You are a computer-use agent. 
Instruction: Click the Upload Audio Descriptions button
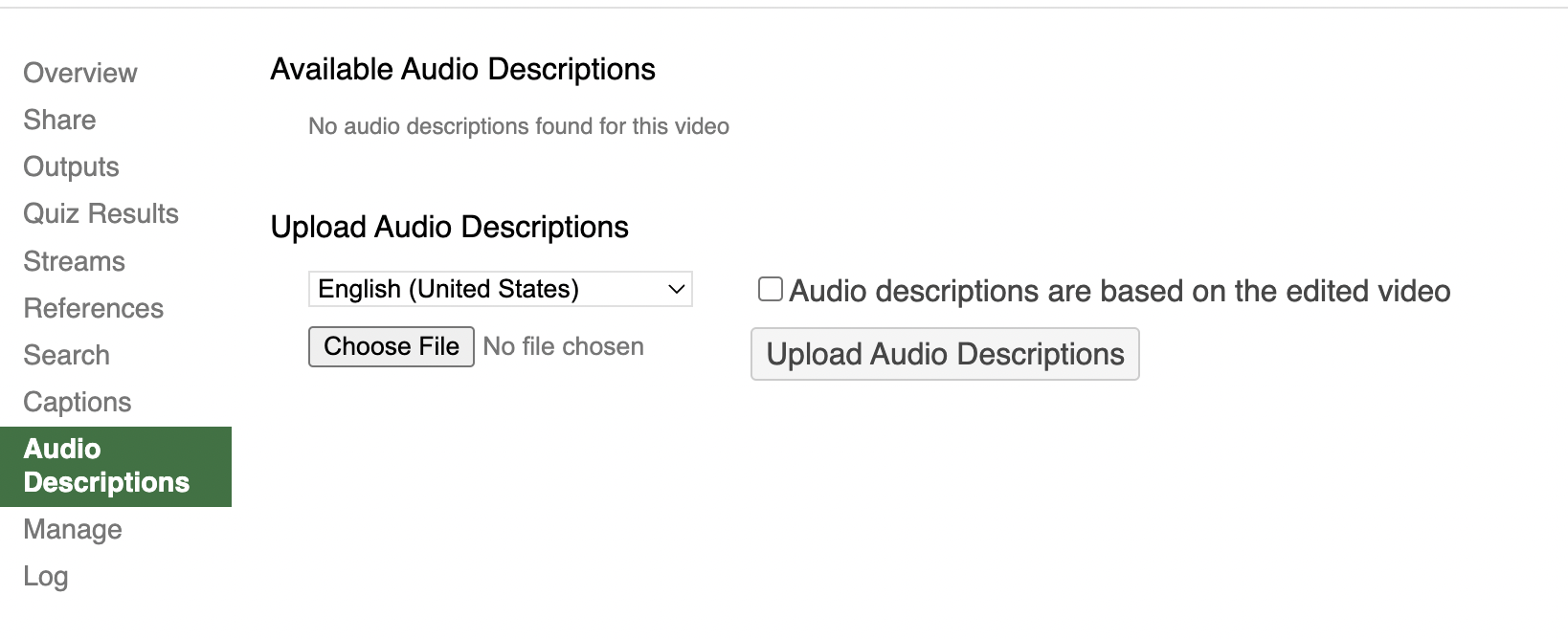point(945,354)
